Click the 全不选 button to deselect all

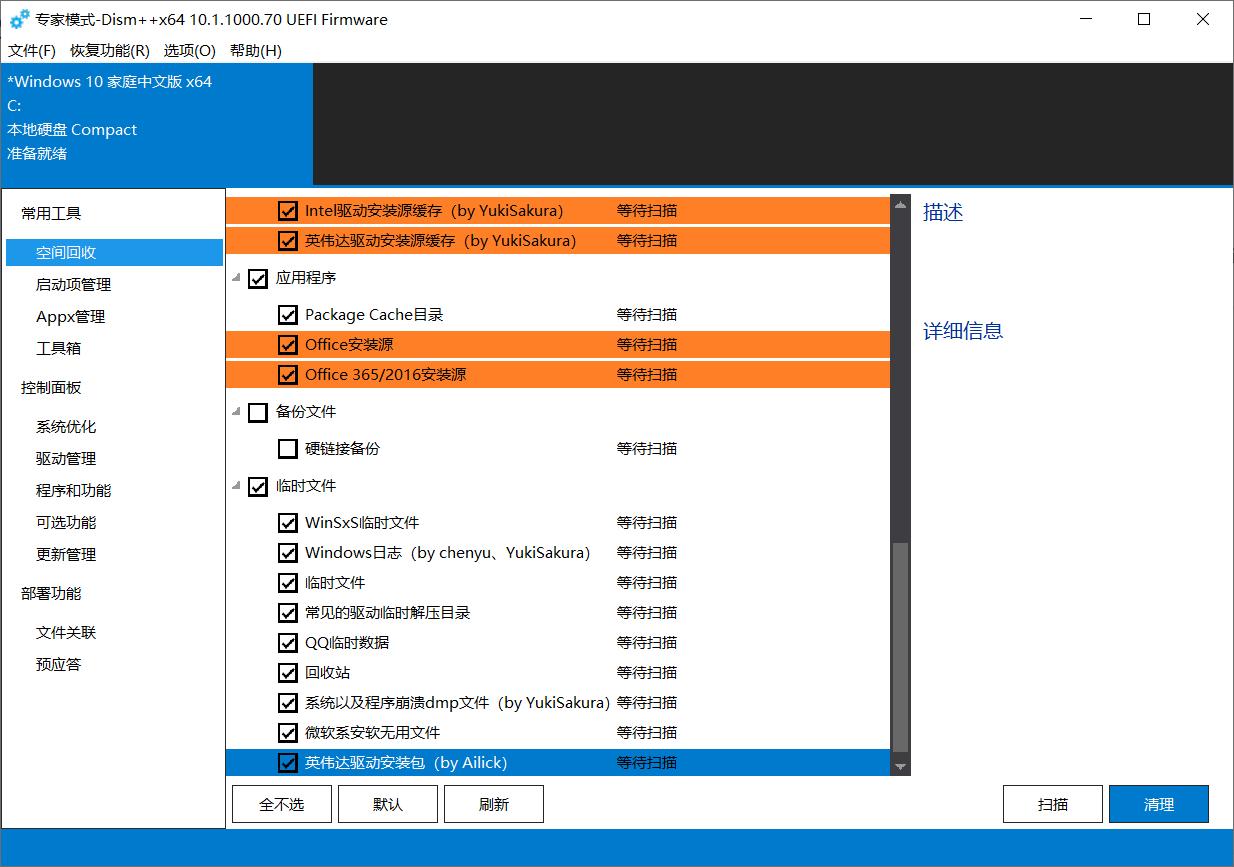click(x=281, y=803)
